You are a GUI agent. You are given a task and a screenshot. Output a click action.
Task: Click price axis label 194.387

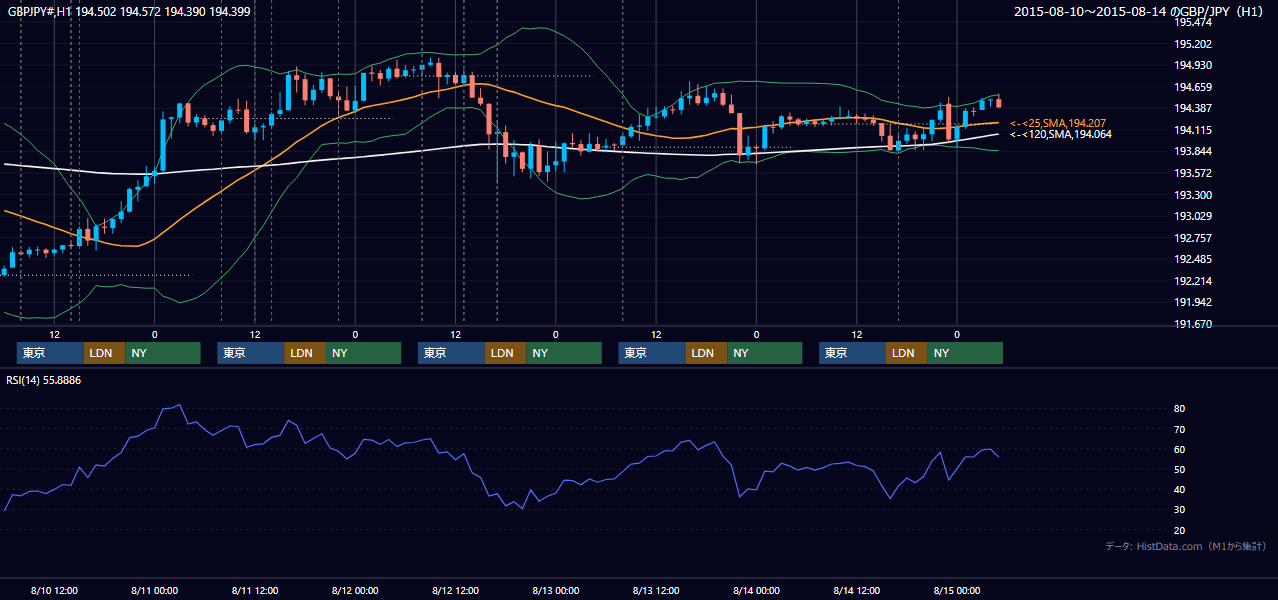click(1192, 108)
